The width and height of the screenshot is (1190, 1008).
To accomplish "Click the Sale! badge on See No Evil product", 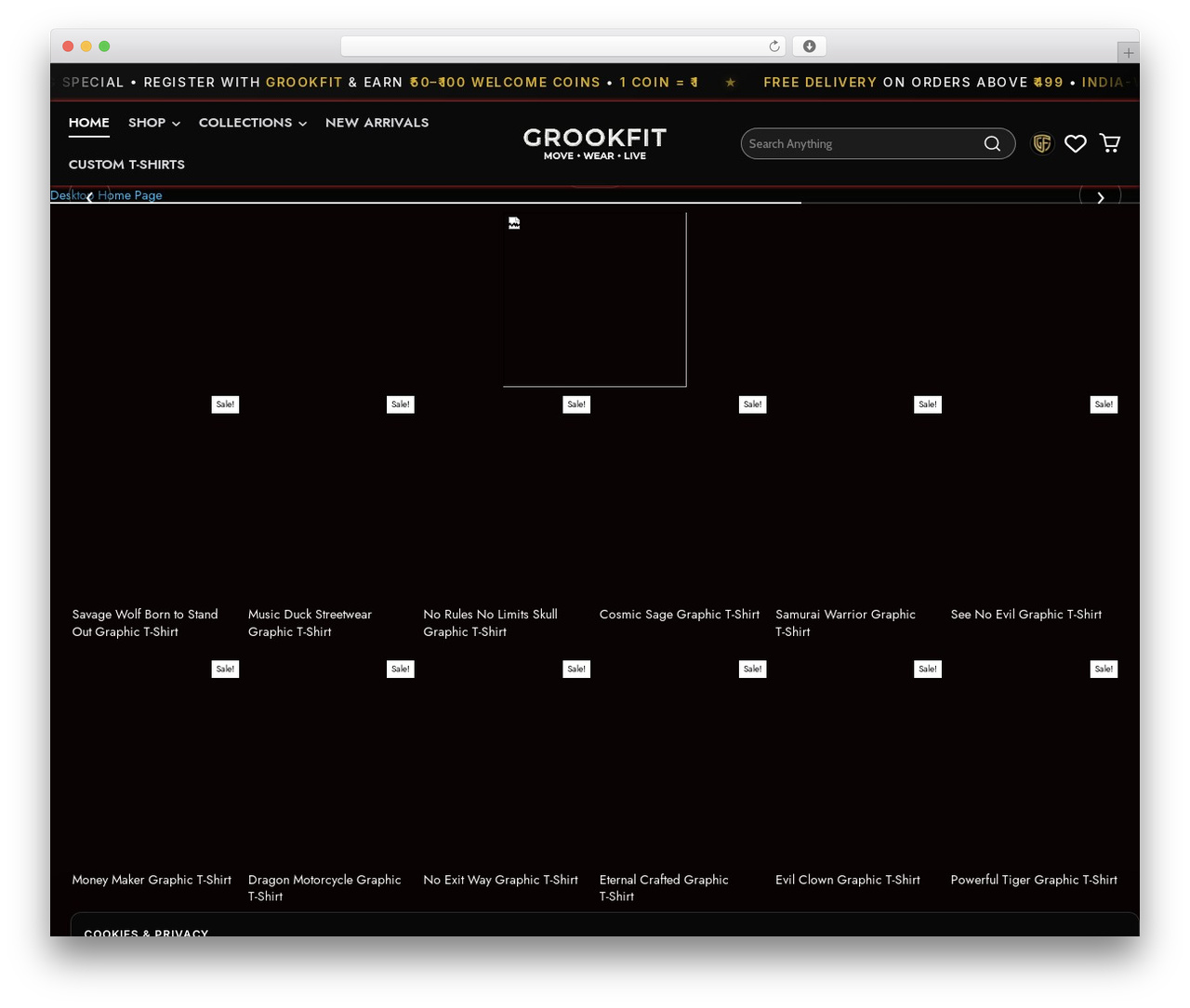I will click(1104, 405).
